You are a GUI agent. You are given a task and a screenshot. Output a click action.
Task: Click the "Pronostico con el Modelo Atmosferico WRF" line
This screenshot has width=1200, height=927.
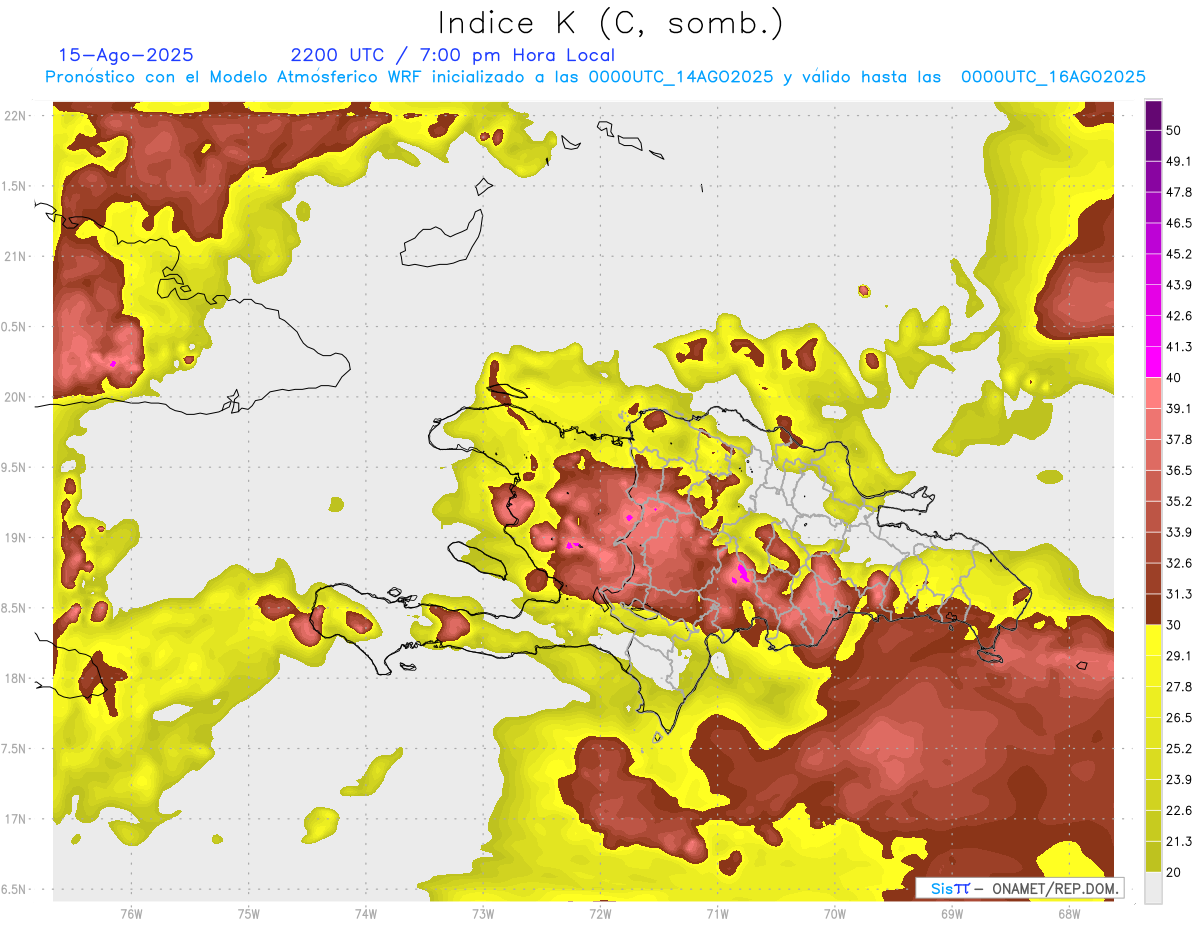595,77
